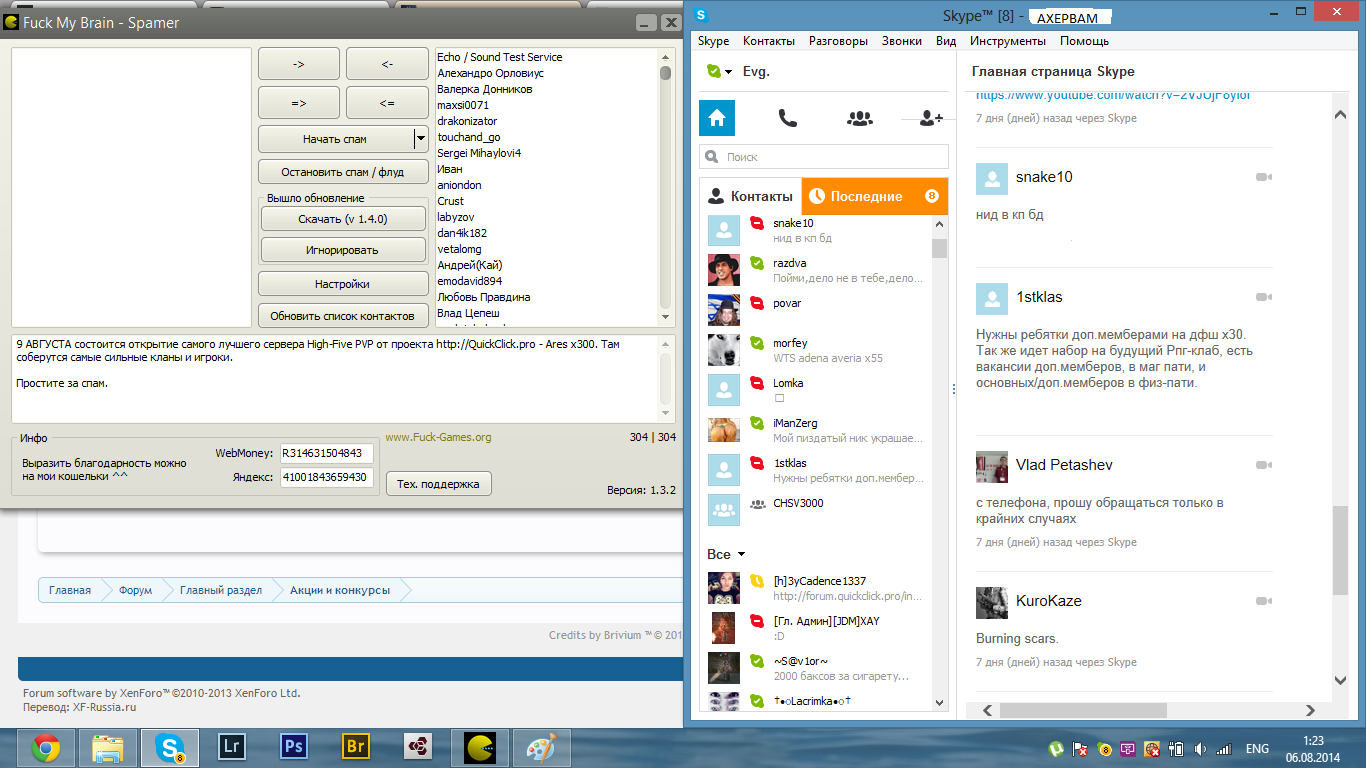1366x768 pixels.
Task: Open Контакты menu in Skype
Action: pos(769,41)
